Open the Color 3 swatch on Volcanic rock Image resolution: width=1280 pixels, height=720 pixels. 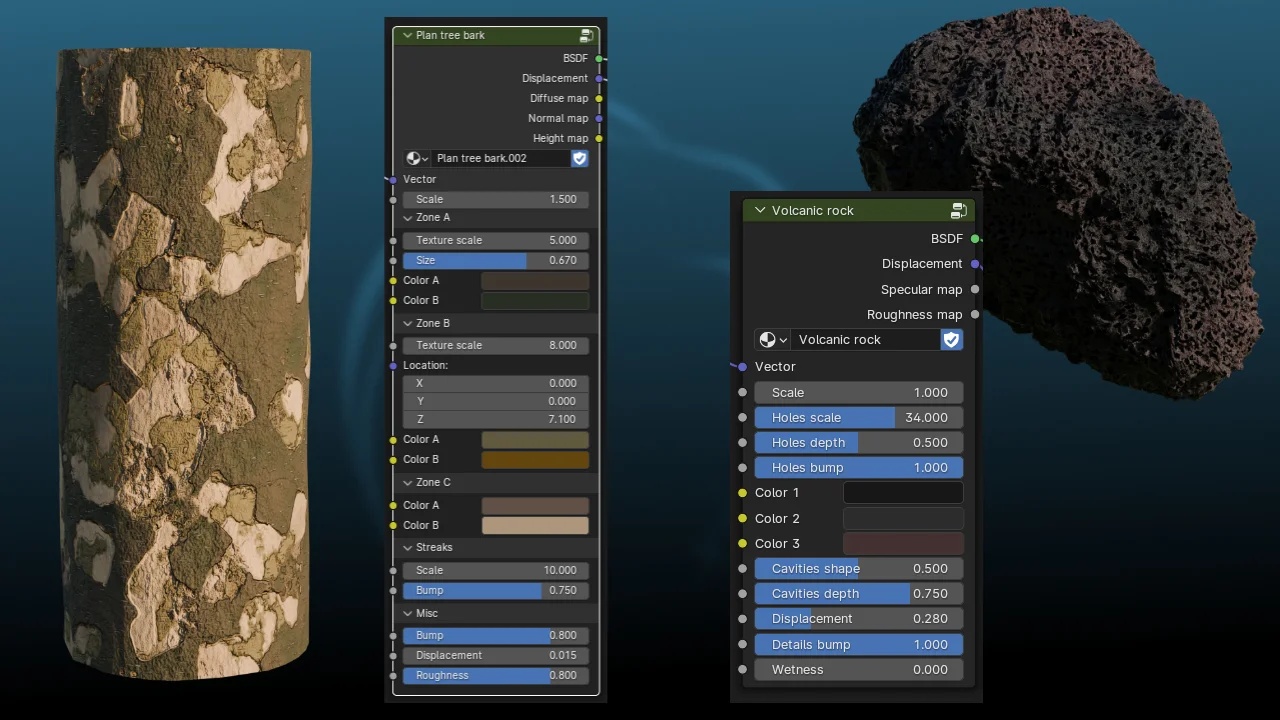(902, 543)
